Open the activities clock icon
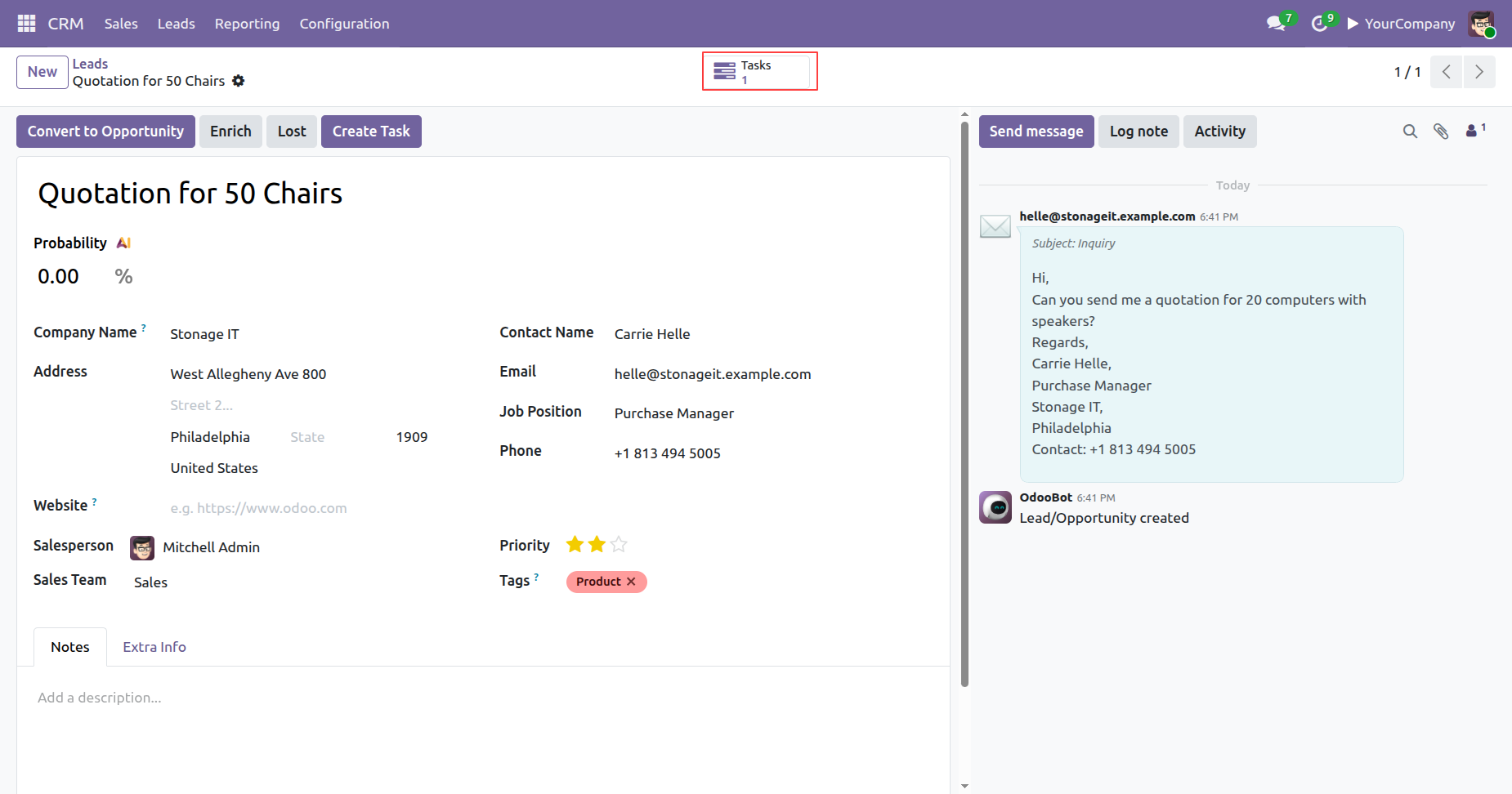 click(1319, 23)
